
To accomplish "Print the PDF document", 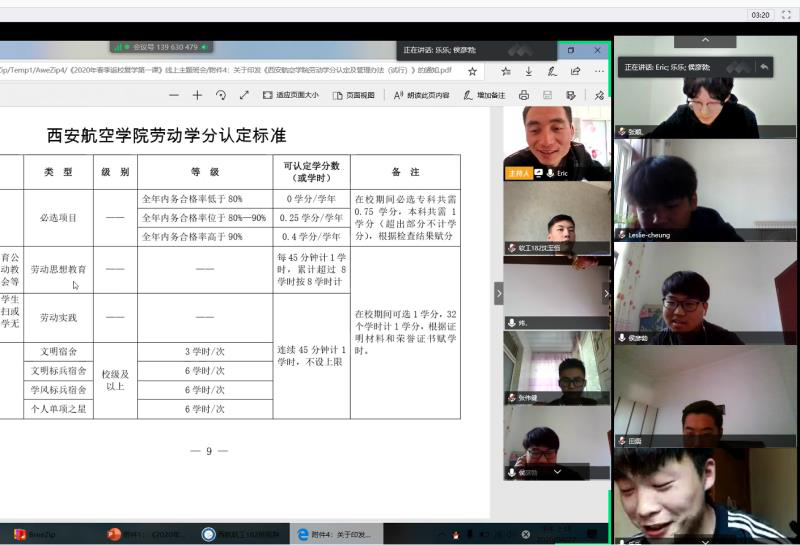I will pyautogui.click(x=524, y=95).
